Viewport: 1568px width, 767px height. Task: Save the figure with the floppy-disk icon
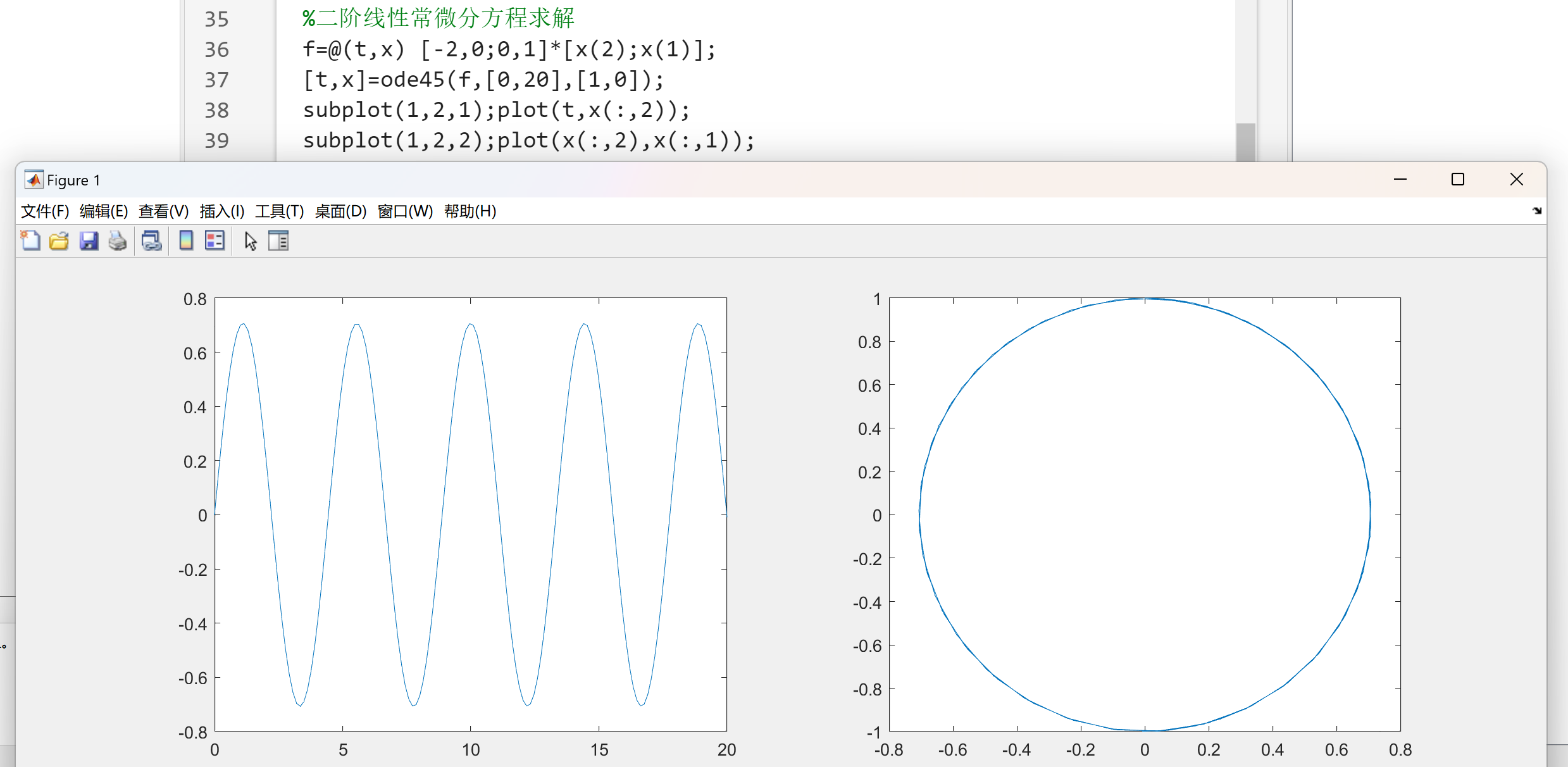(89, 241)
